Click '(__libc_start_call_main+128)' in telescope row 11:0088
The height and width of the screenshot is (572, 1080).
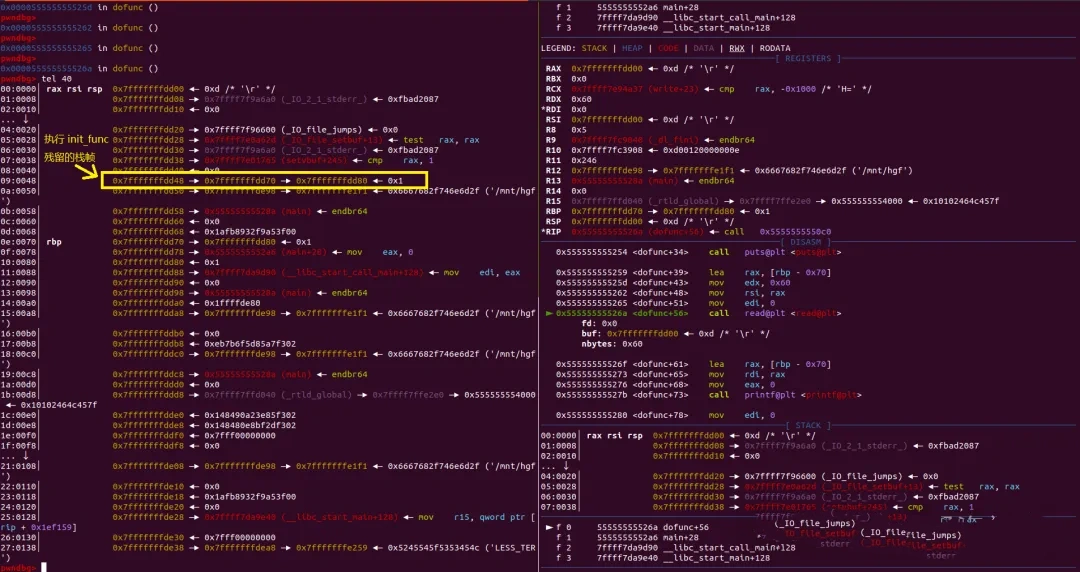point(352,272)
